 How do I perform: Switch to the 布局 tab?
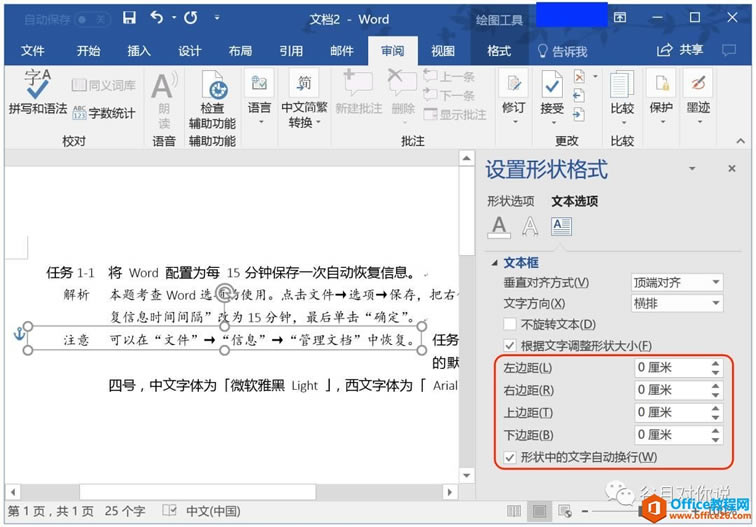[240, 51]
